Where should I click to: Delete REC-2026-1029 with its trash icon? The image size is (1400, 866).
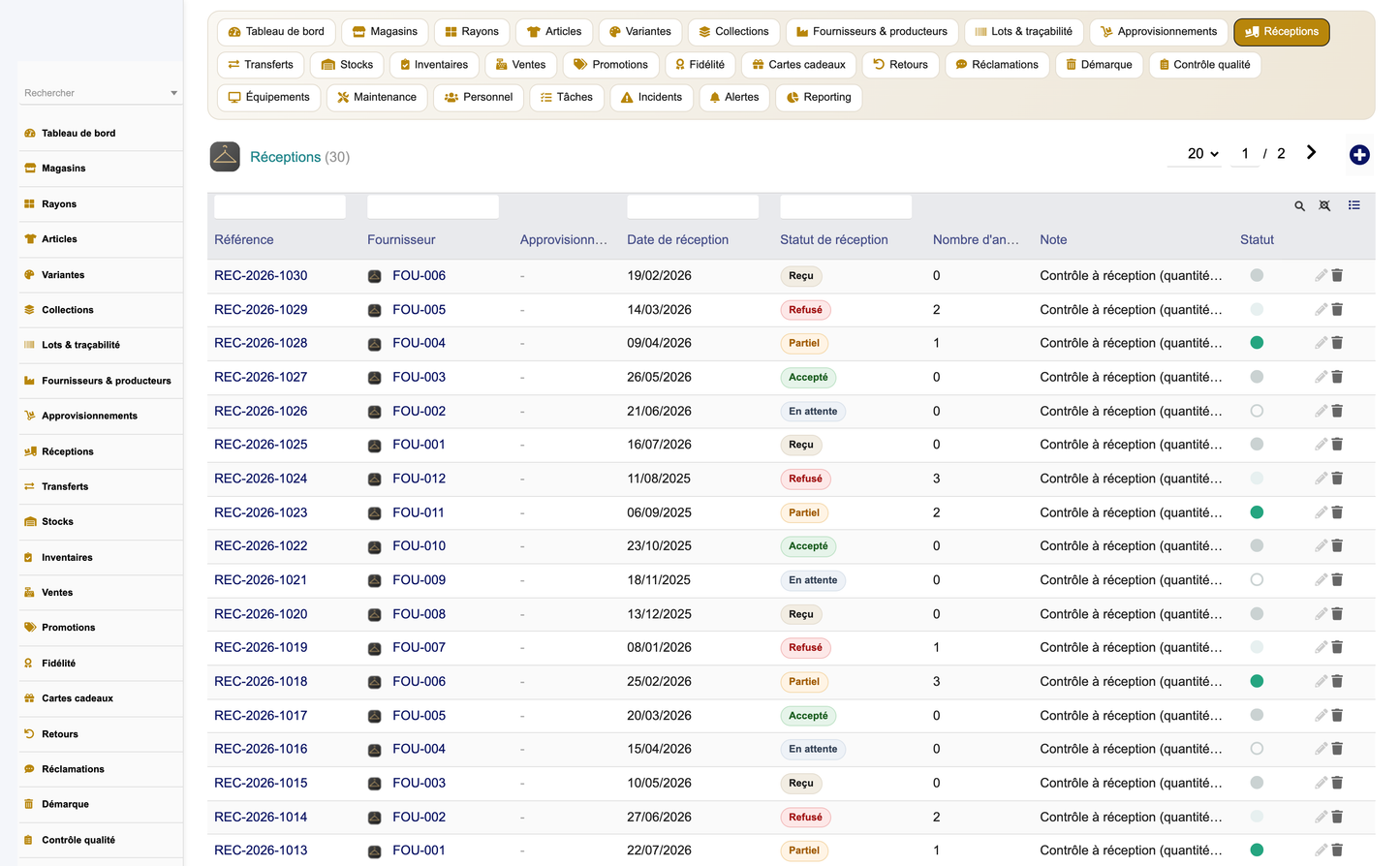coord(1337,310)
